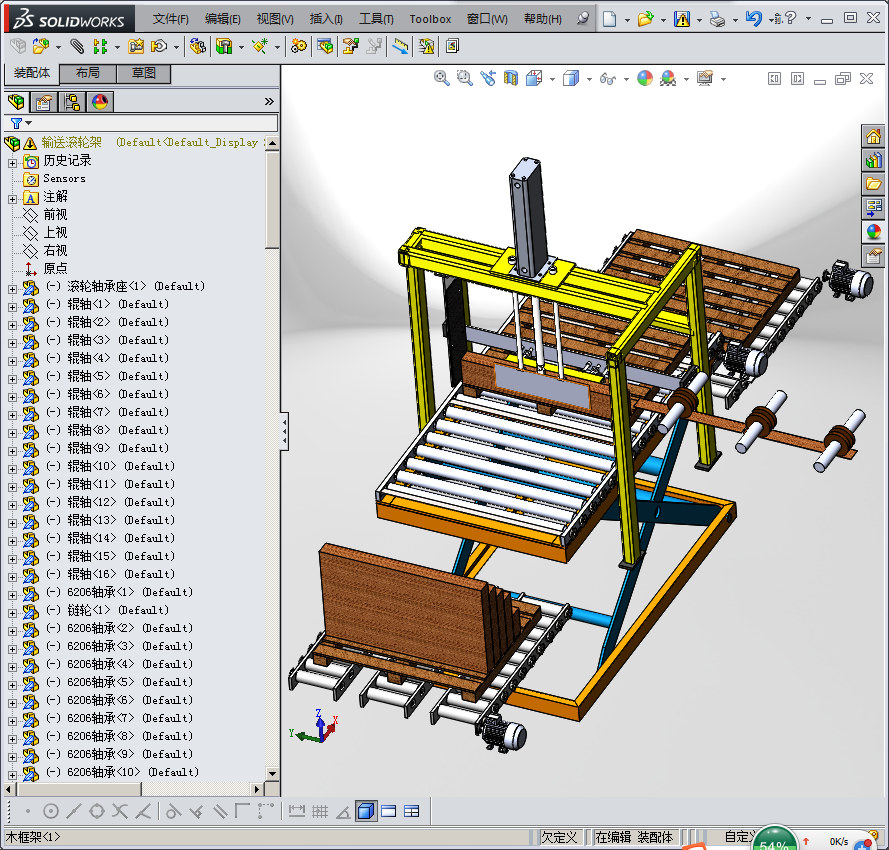The image size is (889, 850).
Task: Click the Zoom to Area icon
Action: pos(464,78)
